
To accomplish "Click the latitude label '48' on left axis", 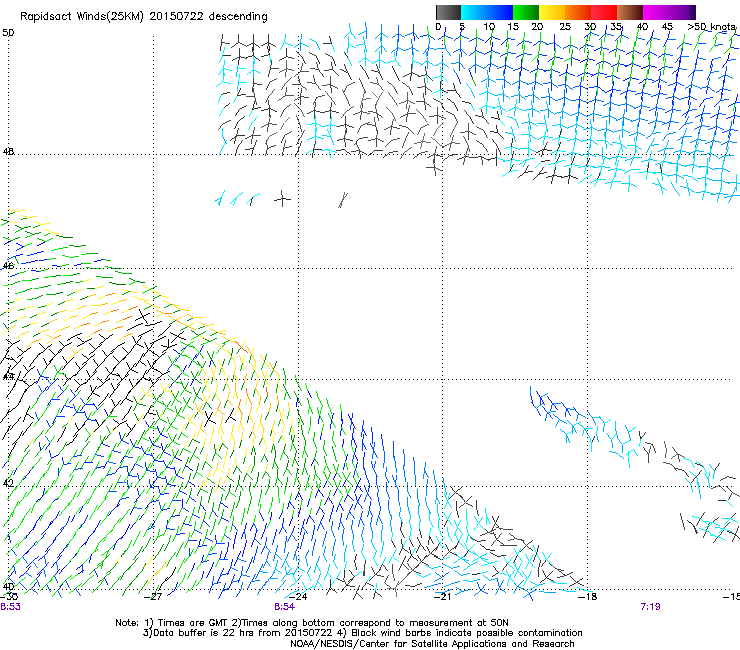I will (8, 152).
